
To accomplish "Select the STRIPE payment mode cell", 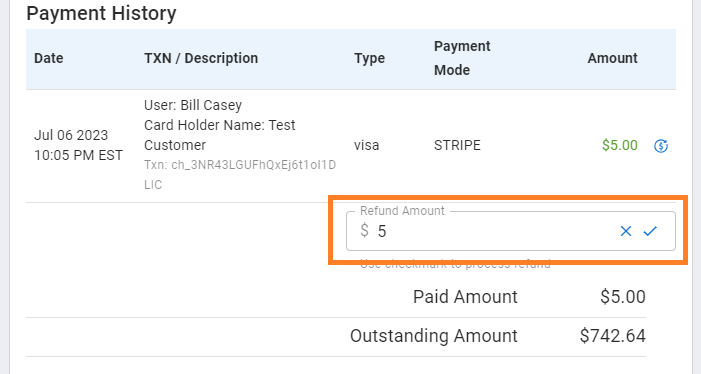I will click(x=457, y=145).
